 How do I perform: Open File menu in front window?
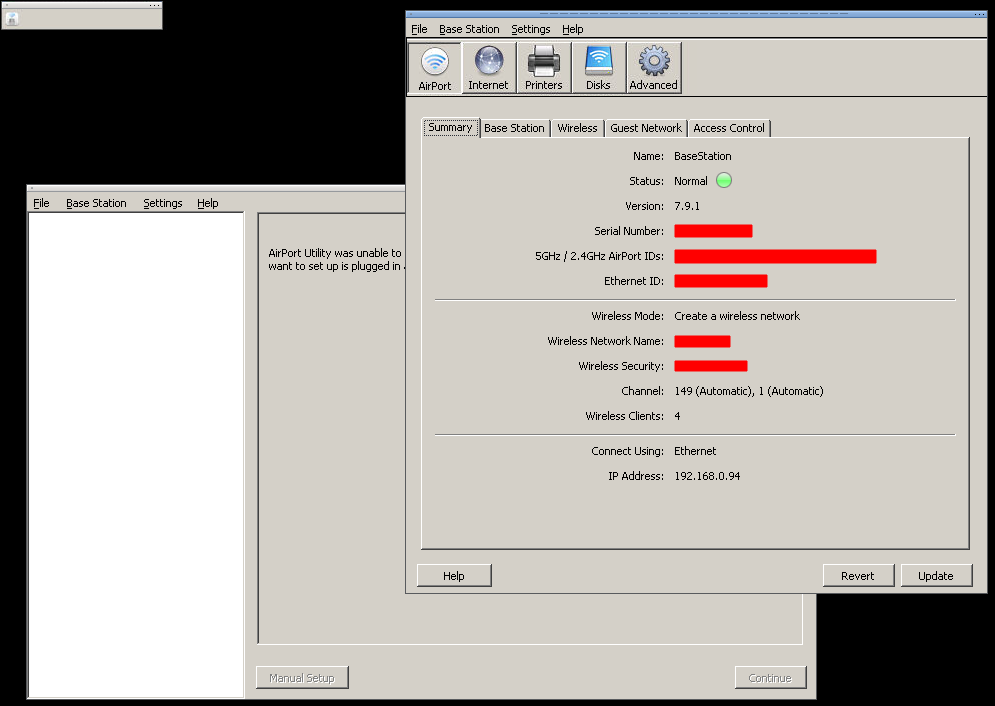click(x=419, y=29)
